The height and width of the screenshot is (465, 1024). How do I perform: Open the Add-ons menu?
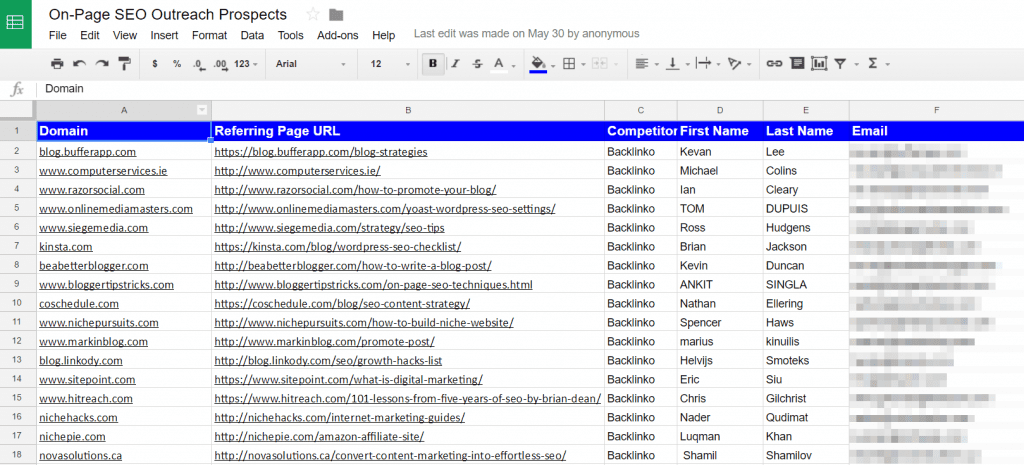338,35
